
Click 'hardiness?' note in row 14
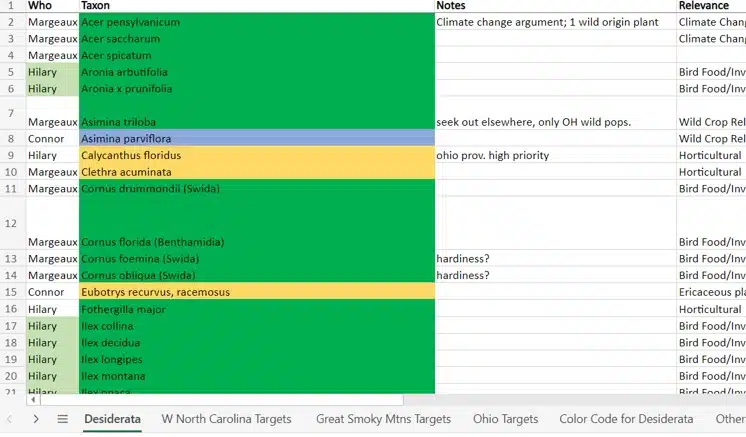(556, 275)
